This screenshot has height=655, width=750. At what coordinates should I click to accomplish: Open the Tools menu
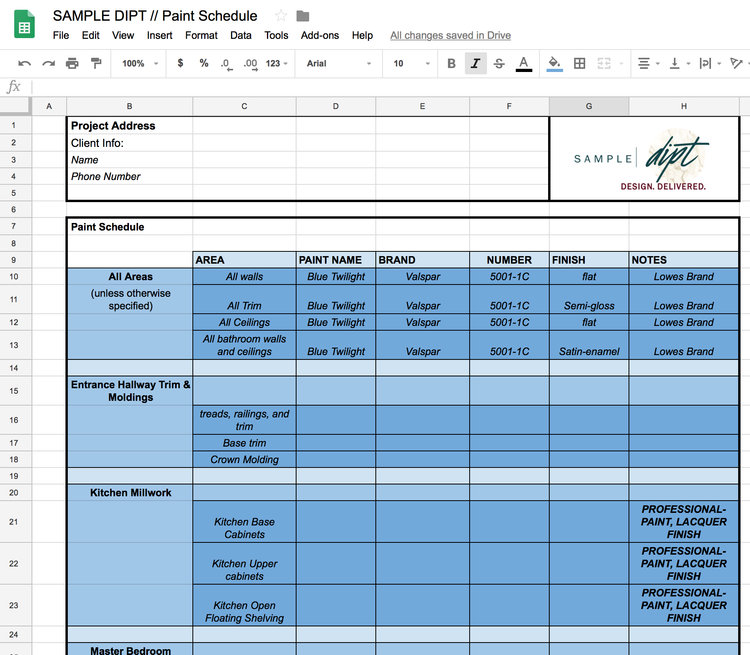click(276, 35)
